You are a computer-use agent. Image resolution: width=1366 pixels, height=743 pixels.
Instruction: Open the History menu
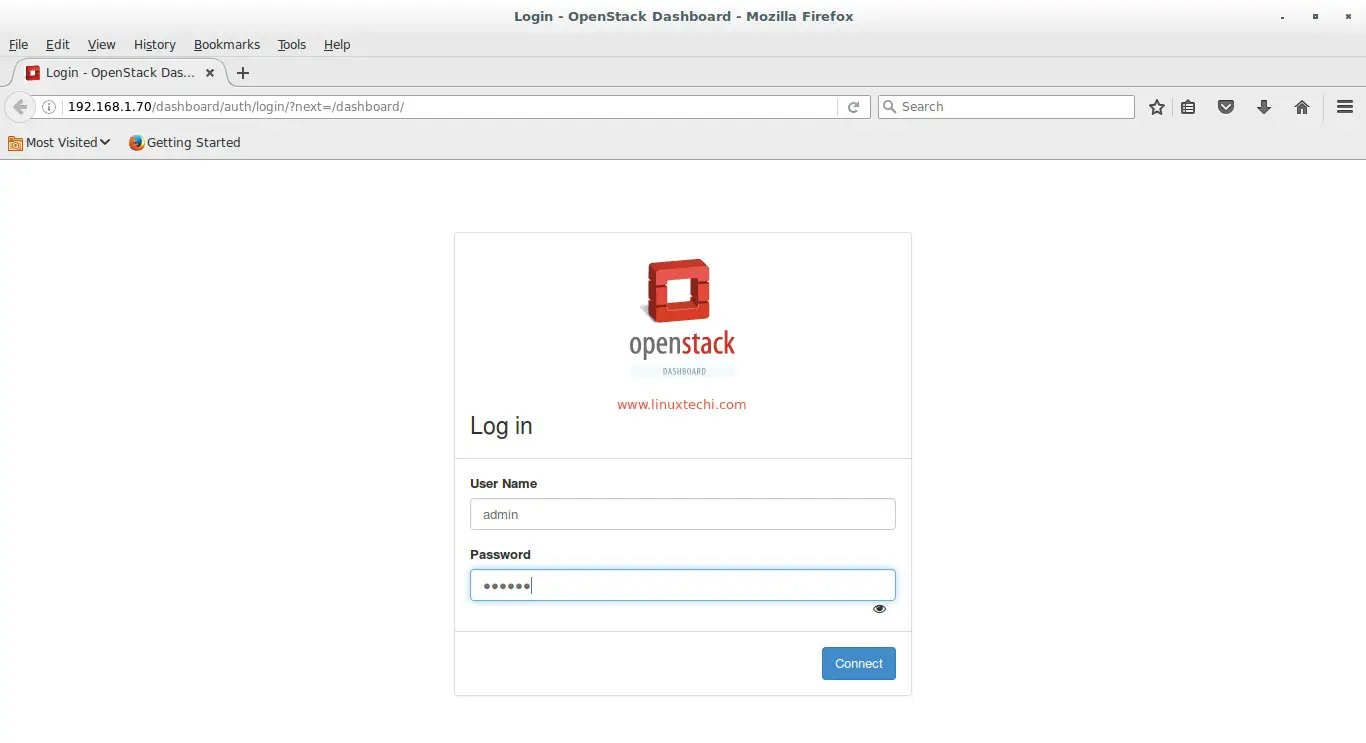tap(154, 45)
